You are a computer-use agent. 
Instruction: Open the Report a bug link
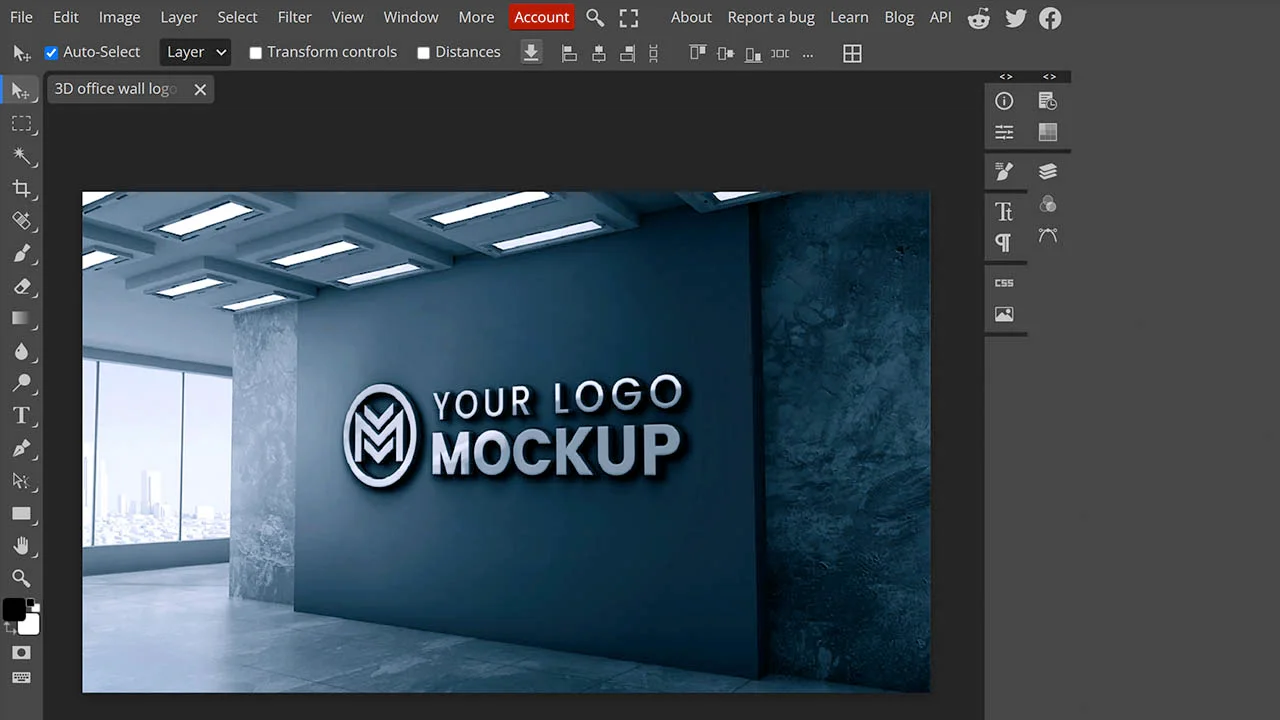point(770,17)
